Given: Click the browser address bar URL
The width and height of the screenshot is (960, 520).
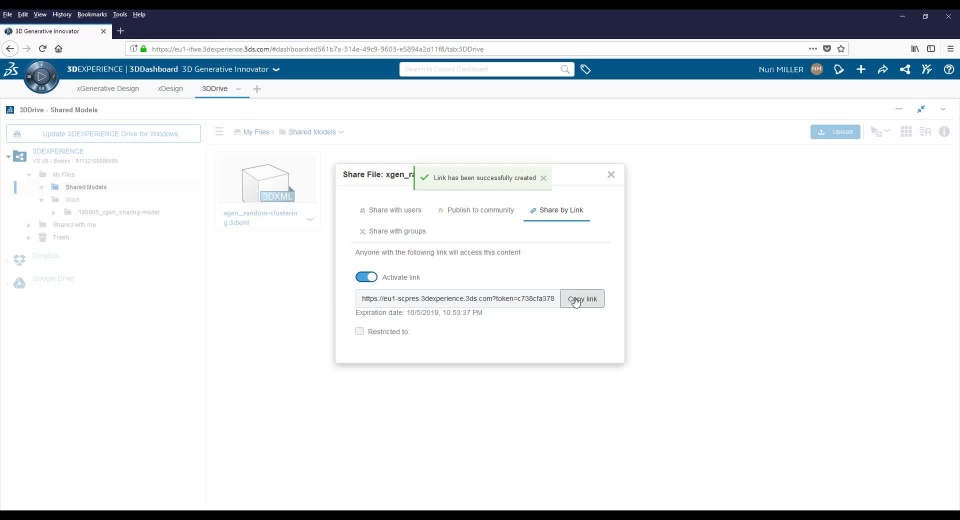Looking at the screenshot, I should point(317,49).
